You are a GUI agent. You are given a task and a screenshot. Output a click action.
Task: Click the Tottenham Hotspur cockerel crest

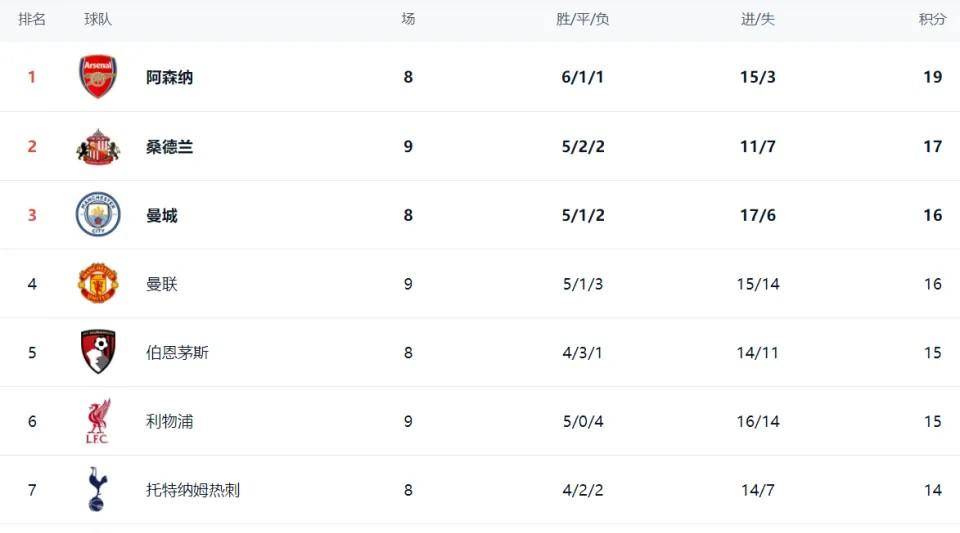[x=98, y=489]
